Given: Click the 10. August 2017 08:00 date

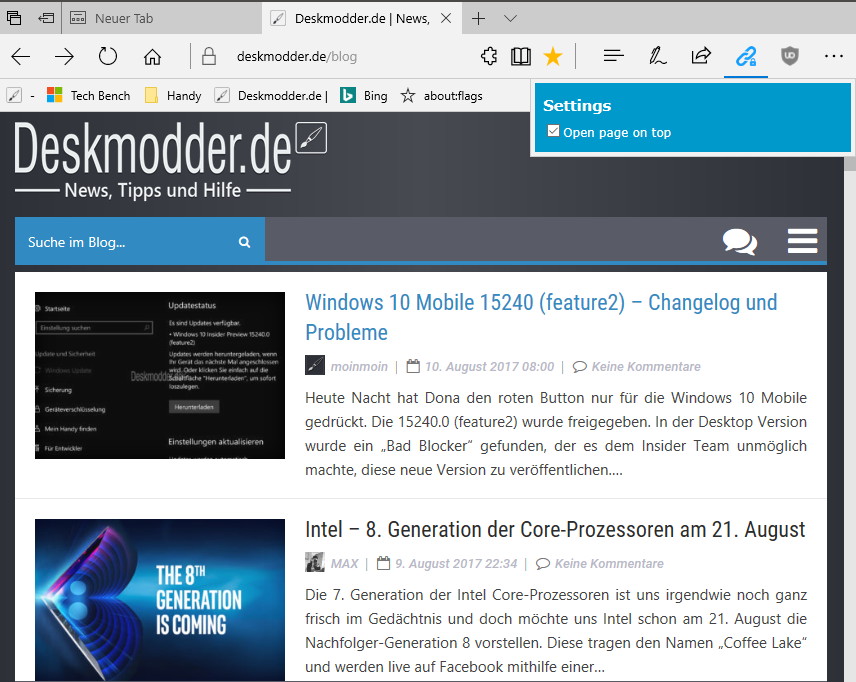Looking at the screenshot, I should tap(490, 366).
